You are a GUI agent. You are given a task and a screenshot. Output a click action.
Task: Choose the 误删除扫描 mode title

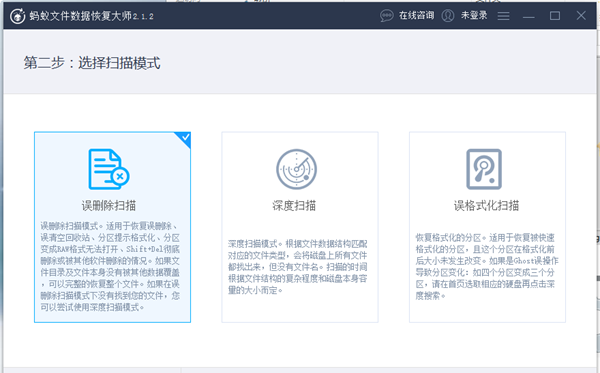(109, 205)
